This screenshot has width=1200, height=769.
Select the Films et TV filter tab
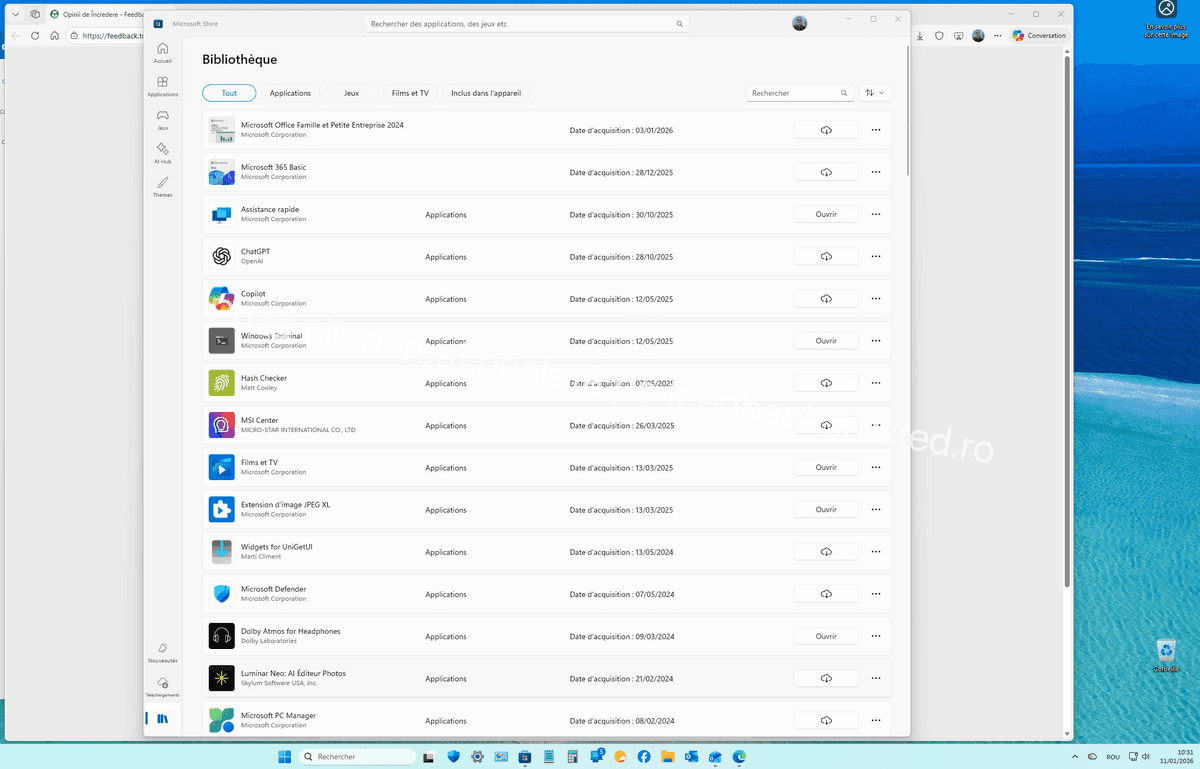410,93
